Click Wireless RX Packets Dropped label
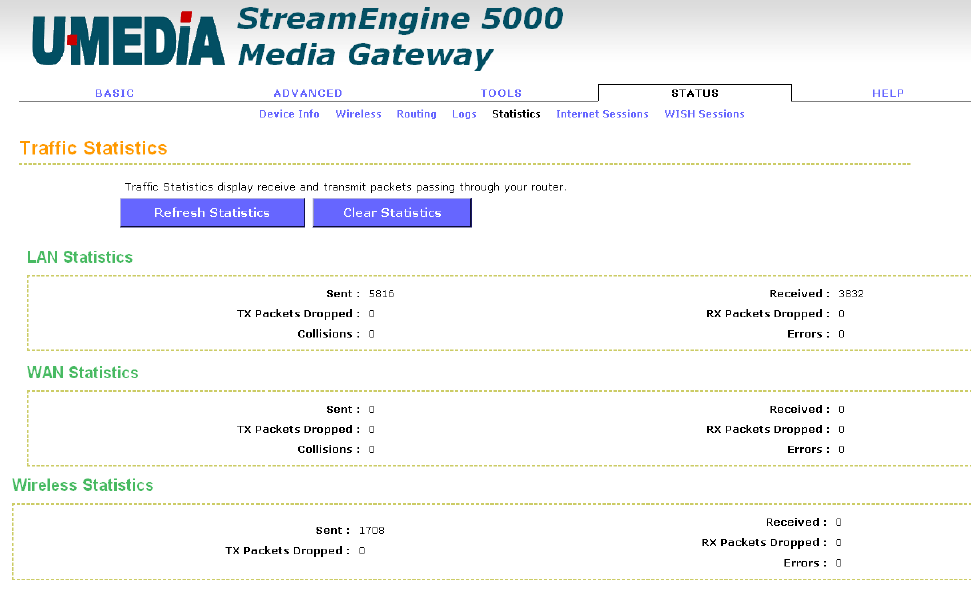The width and height of the screenshot is (971, 593). click(x=764, y=543)
